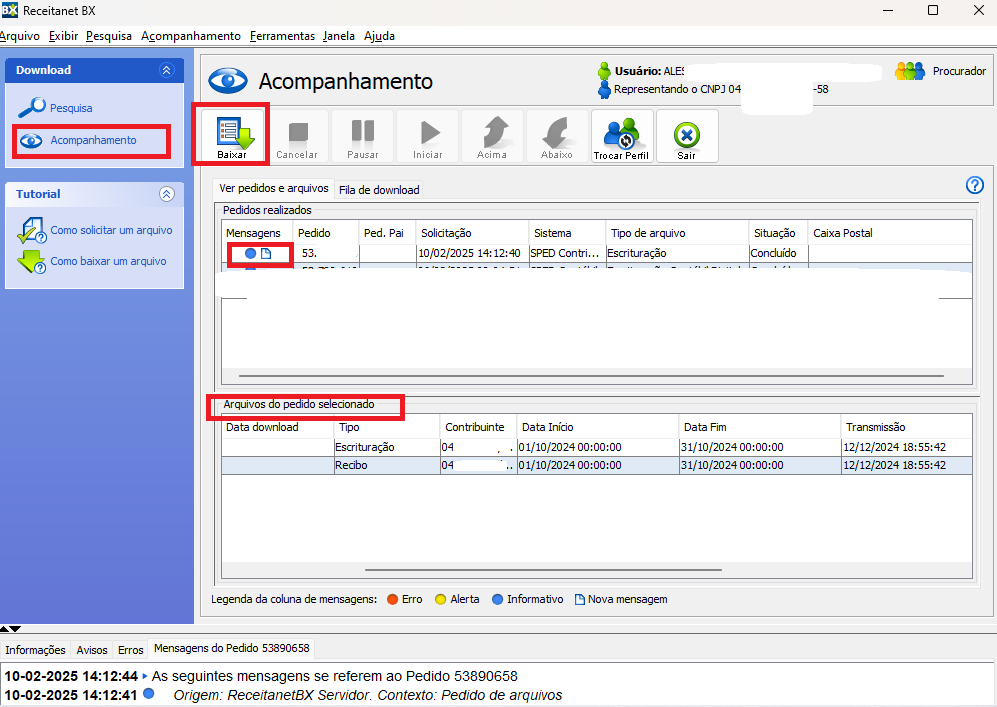
Task: Click the Acima move-up toolbar button
Action: tap(492, 135)
